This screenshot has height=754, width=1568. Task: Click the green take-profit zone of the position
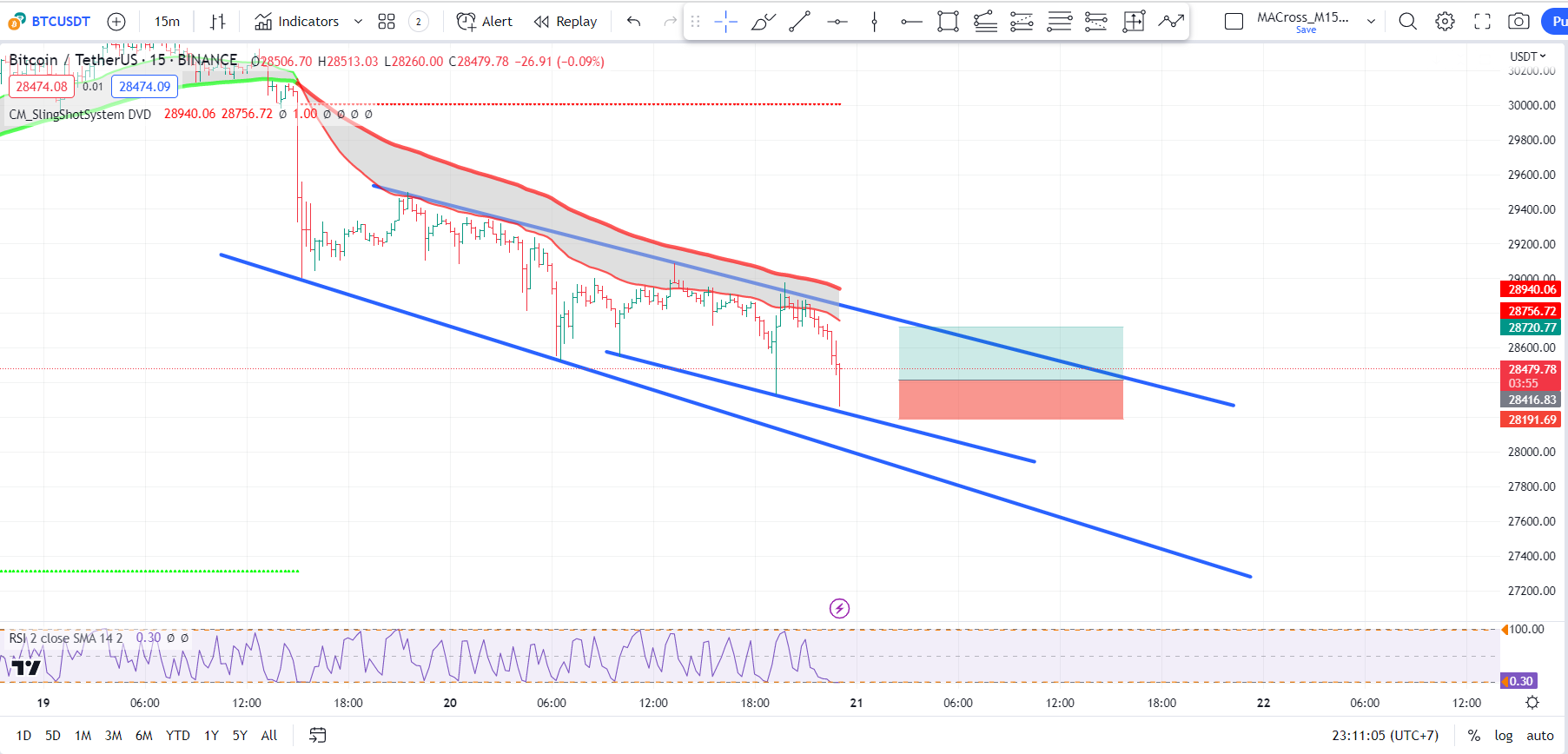[x=1011, y=354]
